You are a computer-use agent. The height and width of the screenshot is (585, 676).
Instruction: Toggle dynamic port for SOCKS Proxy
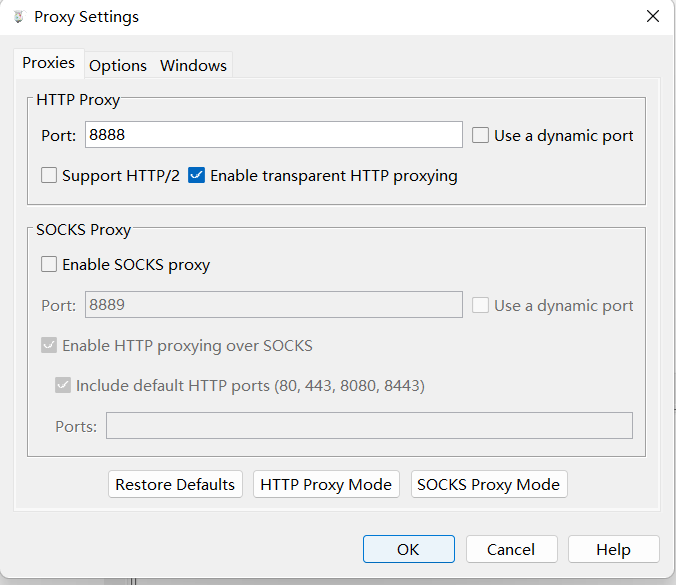point(481,305)
